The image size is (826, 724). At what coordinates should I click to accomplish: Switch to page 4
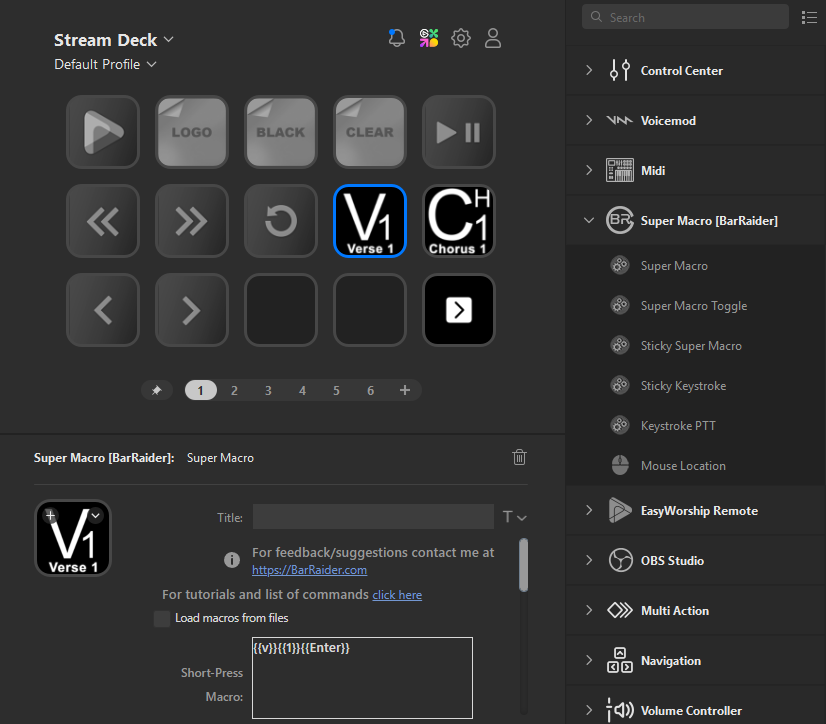[302, 390]
